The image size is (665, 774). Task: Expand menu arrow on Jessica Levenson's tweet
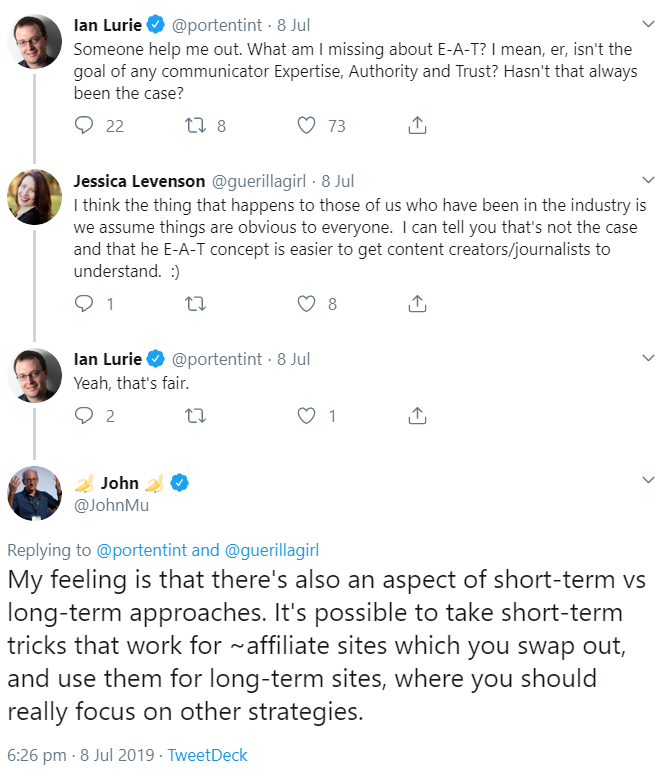648,181
